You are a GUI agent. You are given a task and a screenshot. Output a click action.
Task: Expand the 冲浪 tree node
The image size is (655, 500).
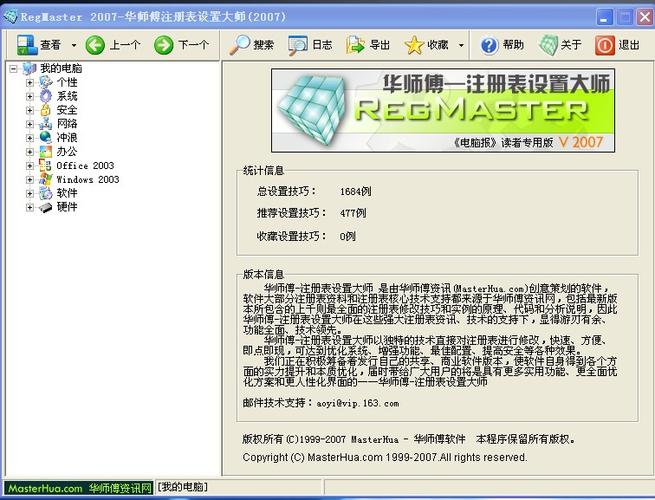tap(30, 138)
